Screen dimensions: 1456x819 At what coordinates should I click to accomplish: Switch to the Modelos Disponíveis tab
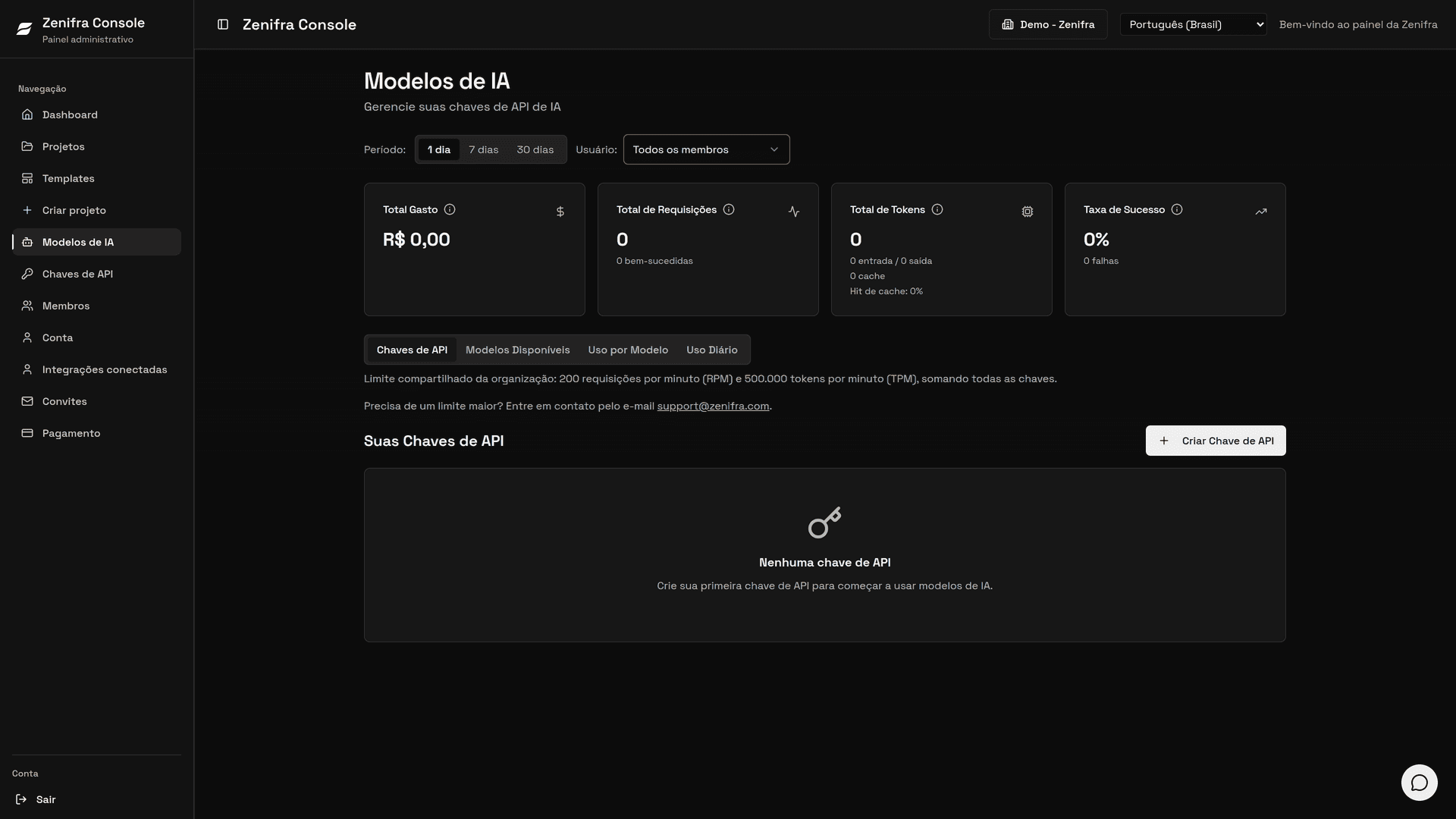pos(517,350)
